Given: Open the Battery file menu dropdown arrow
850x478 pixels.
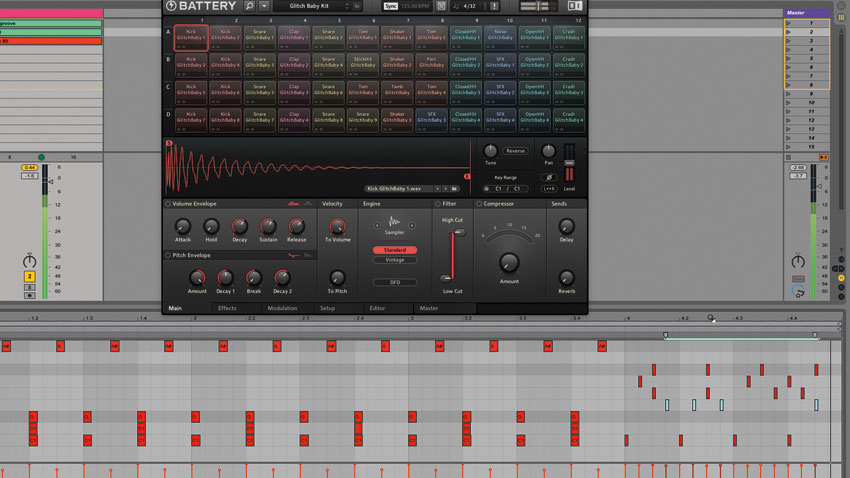Looking at the screenshot, I should click(264, 6).
